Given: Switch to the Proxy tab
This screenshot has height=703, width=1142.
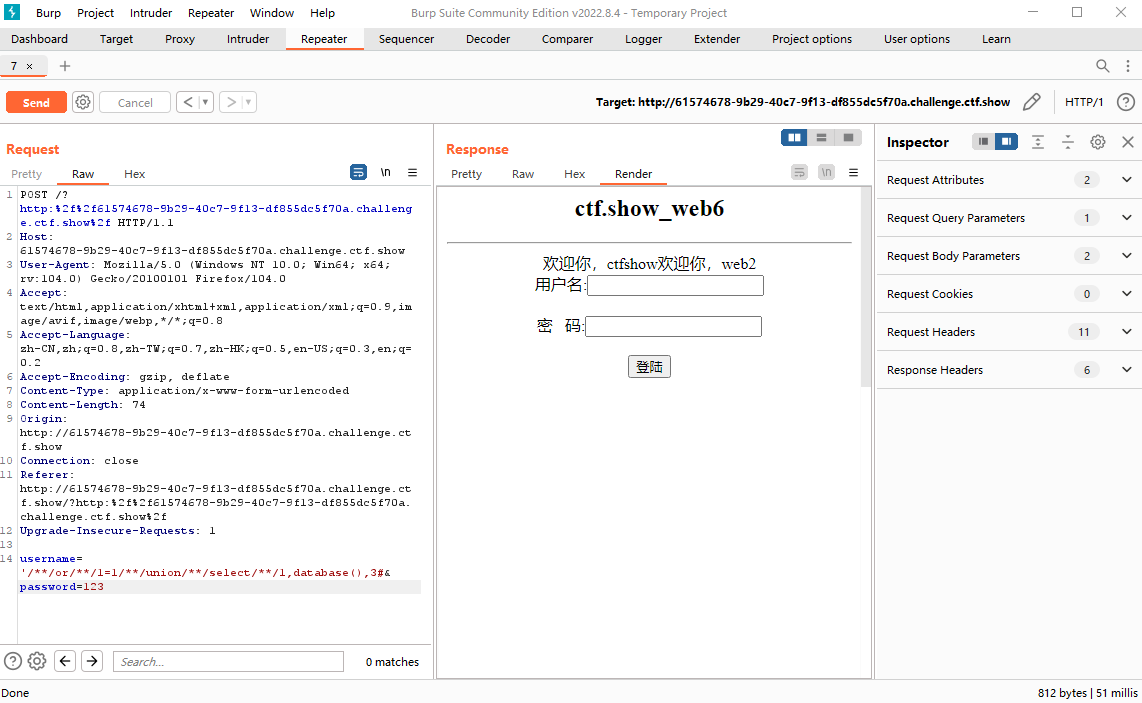Looking at the screenshot, I should (x=180, y=39).
